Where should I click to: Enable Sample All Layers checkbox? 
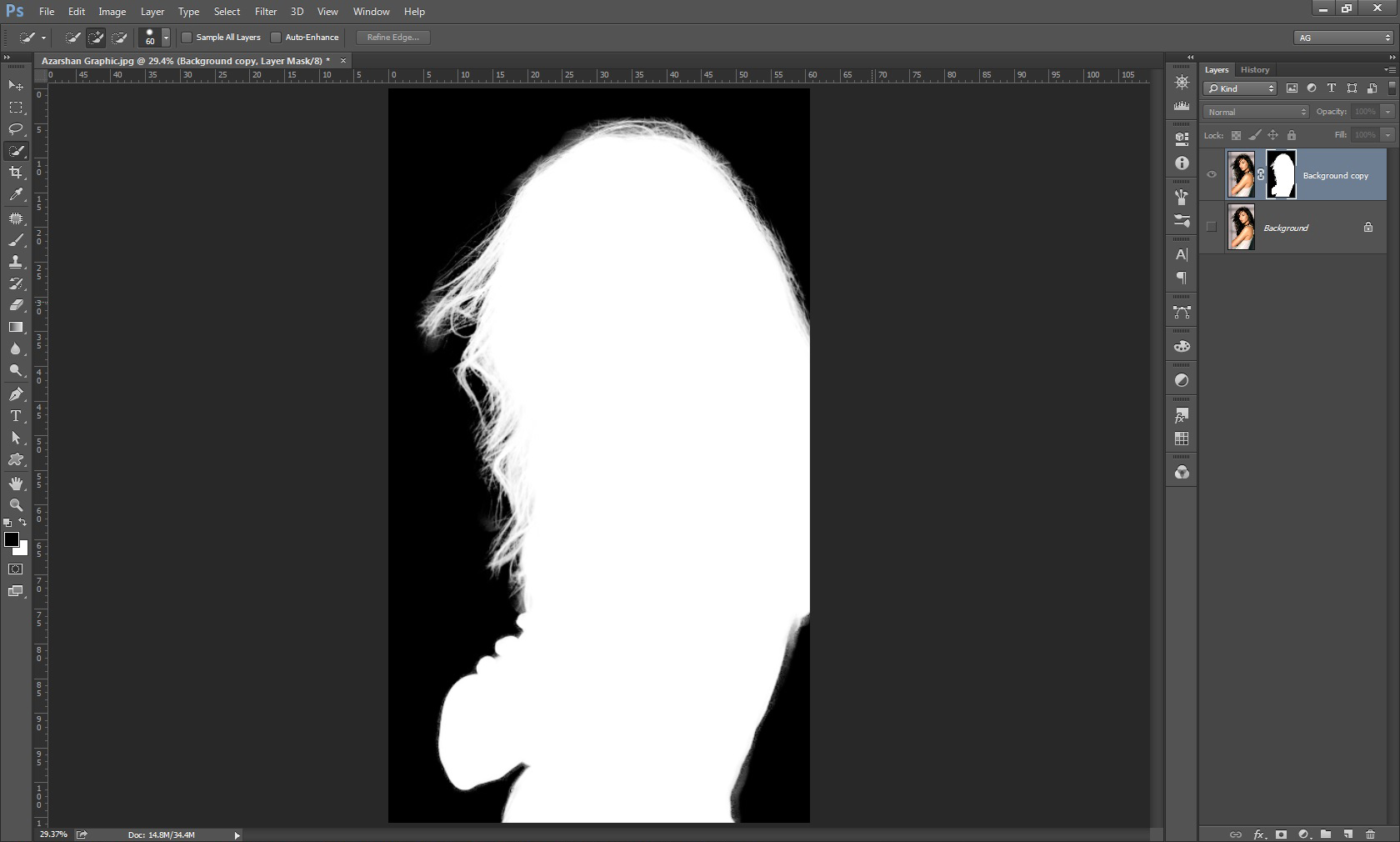click(187, 38)
